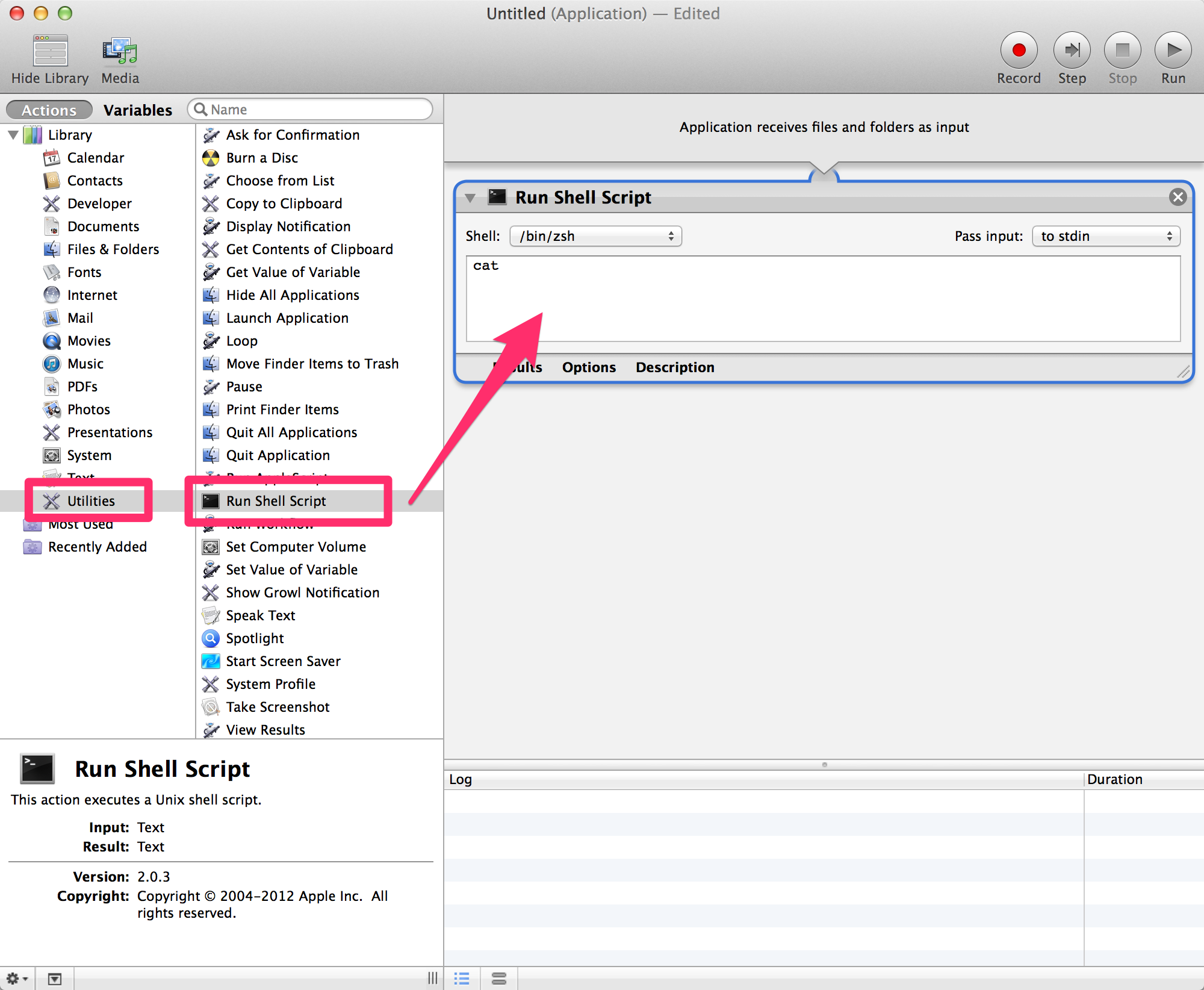1204x990 pixels.
Task: Remove the Run Shell Script action
Action: click(1178, 197)
